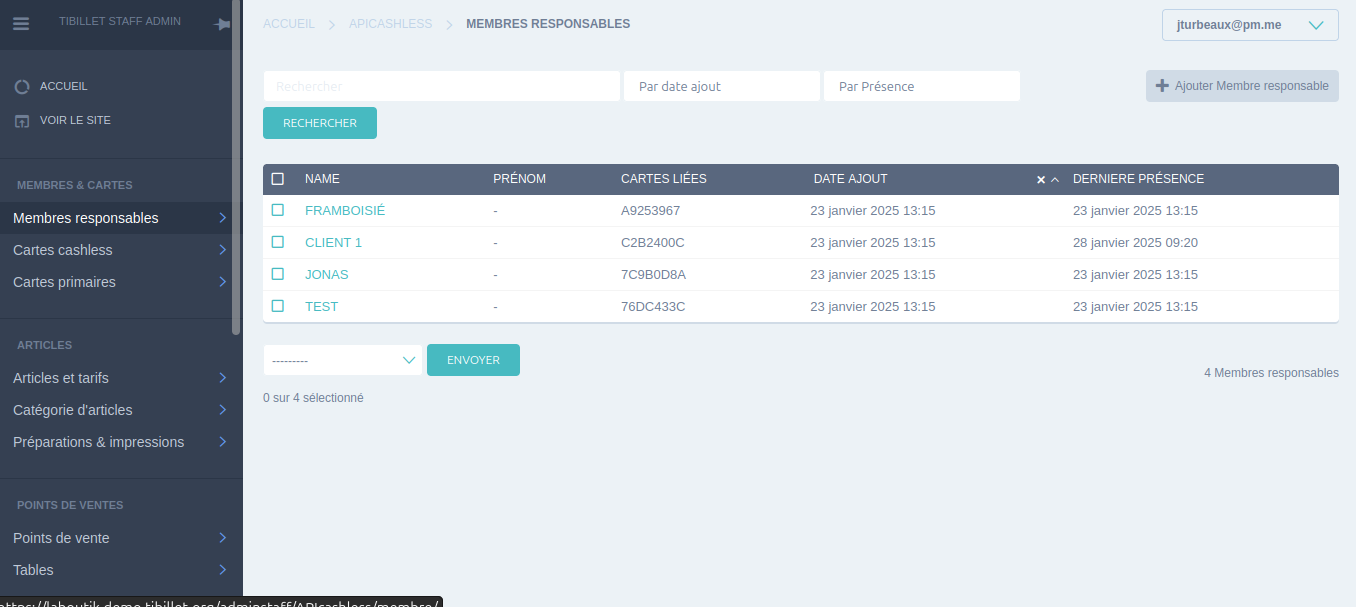This screenshot has width=1356, height=607.
Task: Go to ACCUEIL in the sidebar
Action: pyautogui.click(x=64, y=87)
